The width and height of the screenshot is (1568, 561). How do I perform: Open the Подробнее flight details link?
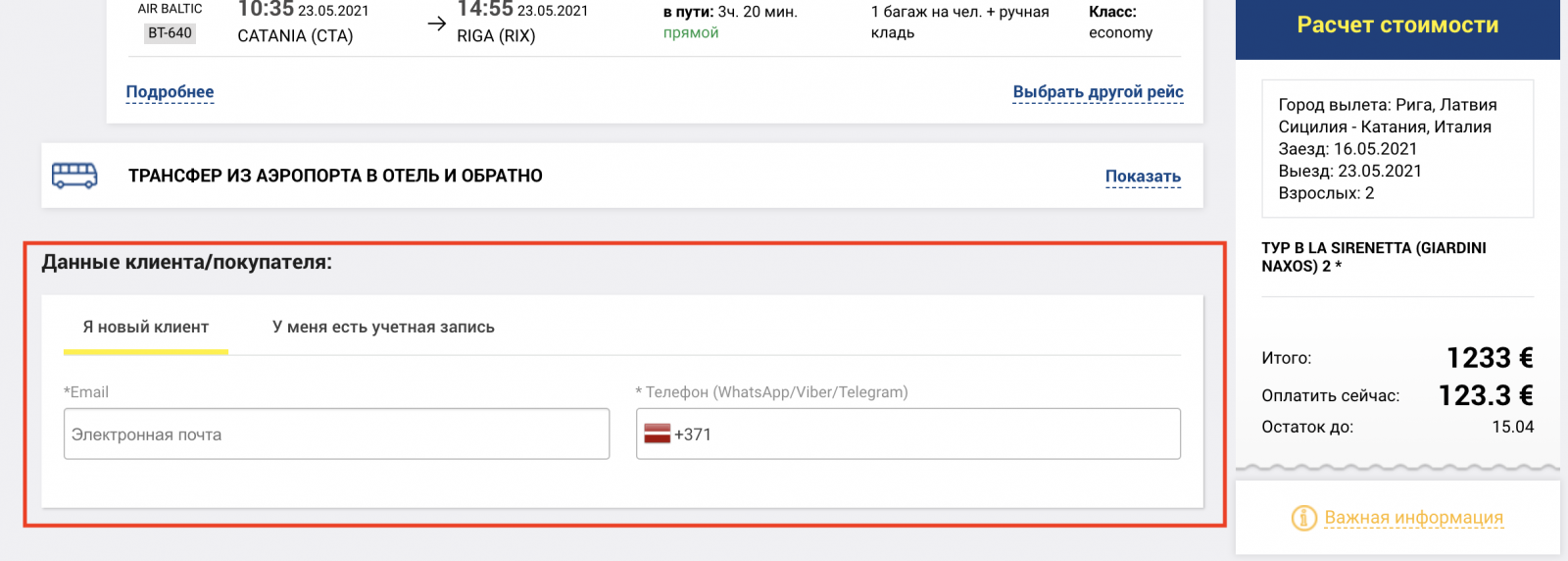coord(170,92)
